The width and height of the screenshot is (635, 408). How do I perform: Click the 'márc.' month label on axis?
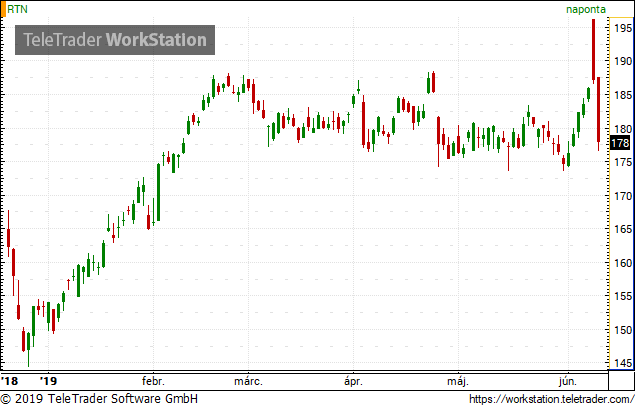(x=249, y=381)
